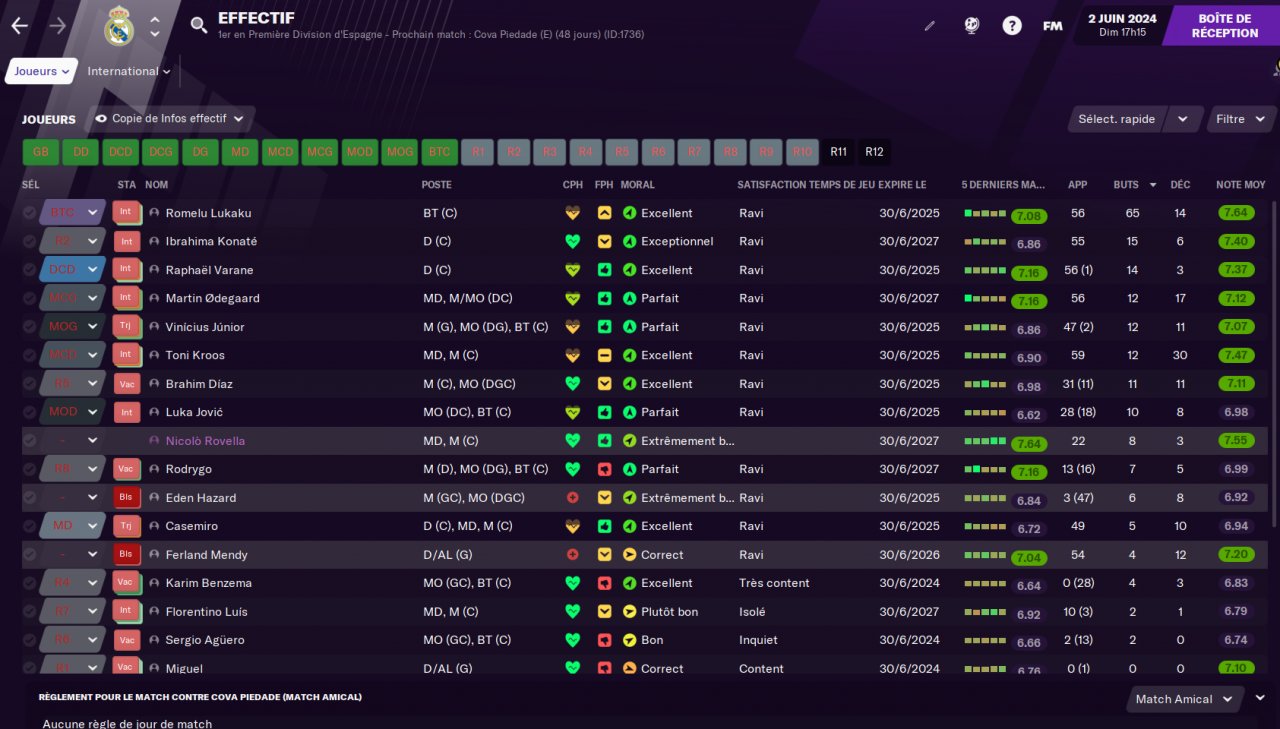The height and width of the screenshot is (729, 1280).
Task: Expand the arrow beside Sélect. rapide
Action: pos(1183,119)
